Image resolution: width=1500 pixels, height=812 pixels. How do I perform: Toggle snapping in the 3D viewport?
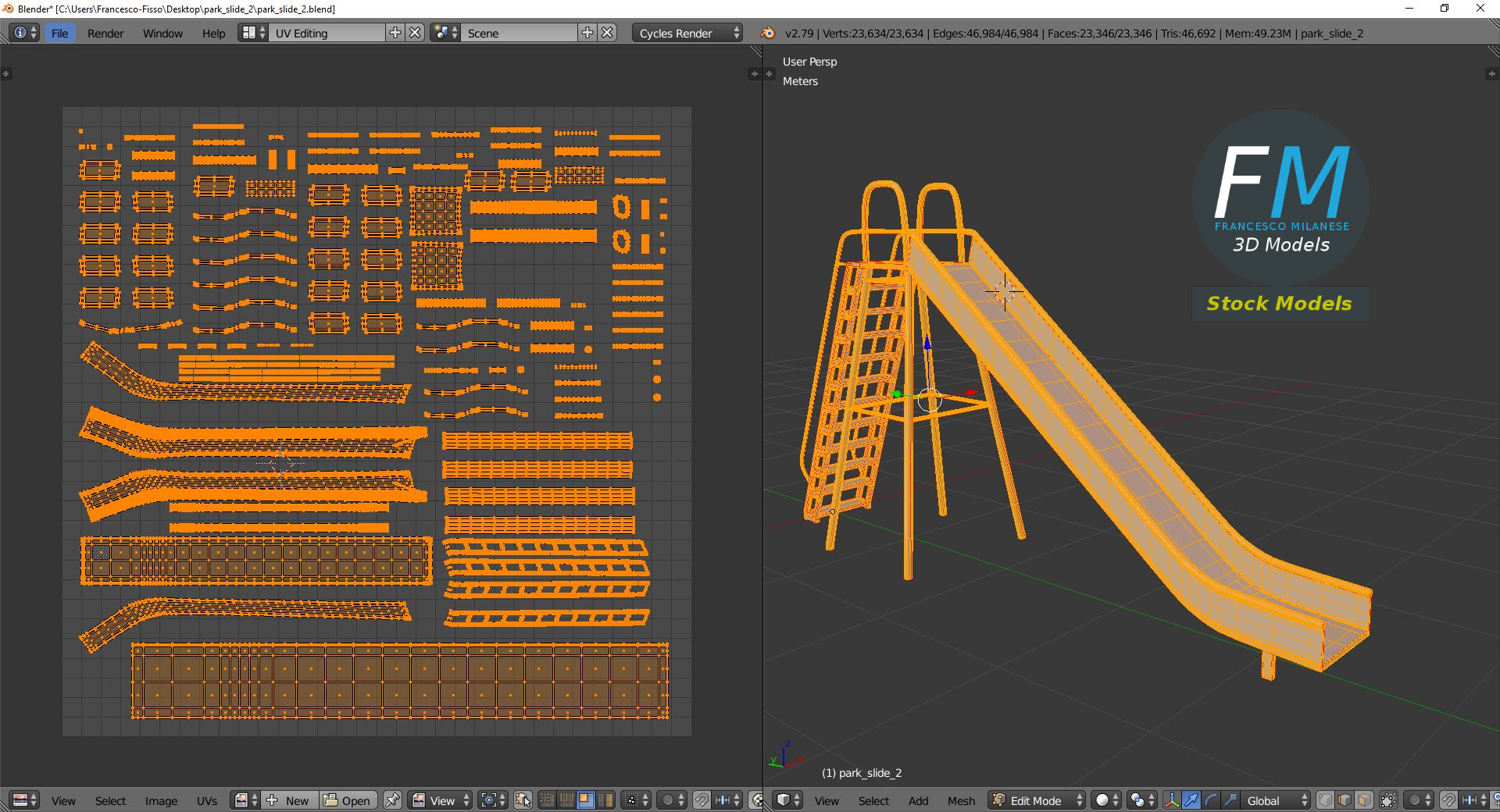[1448, 800]
